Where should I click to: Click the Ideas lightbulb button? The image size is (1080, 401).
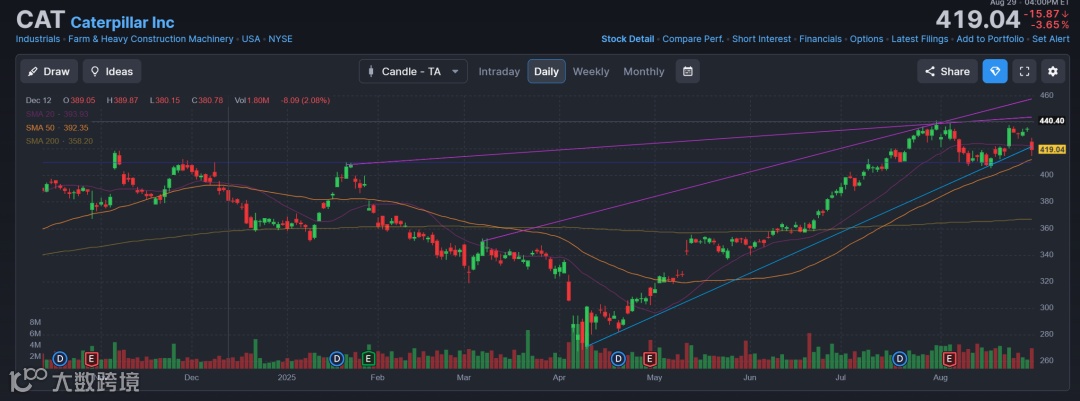[x=111, y=71]
